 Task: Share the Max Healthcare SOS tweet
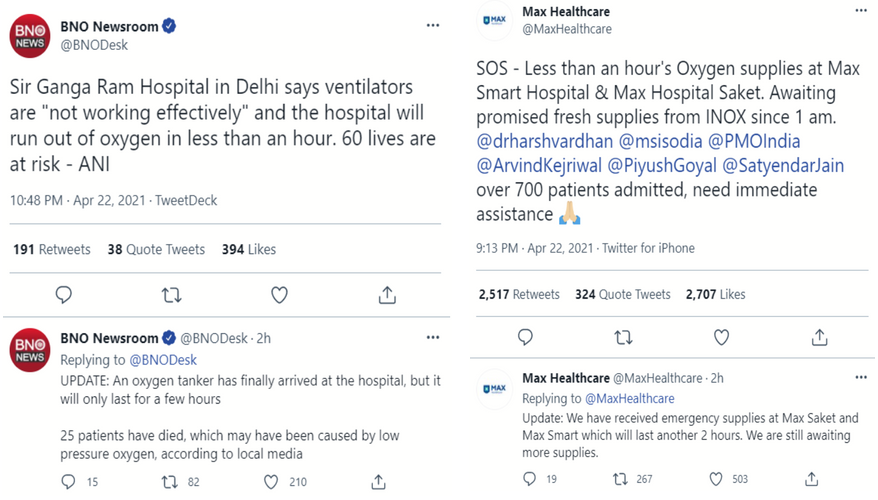tap(819, 338)
